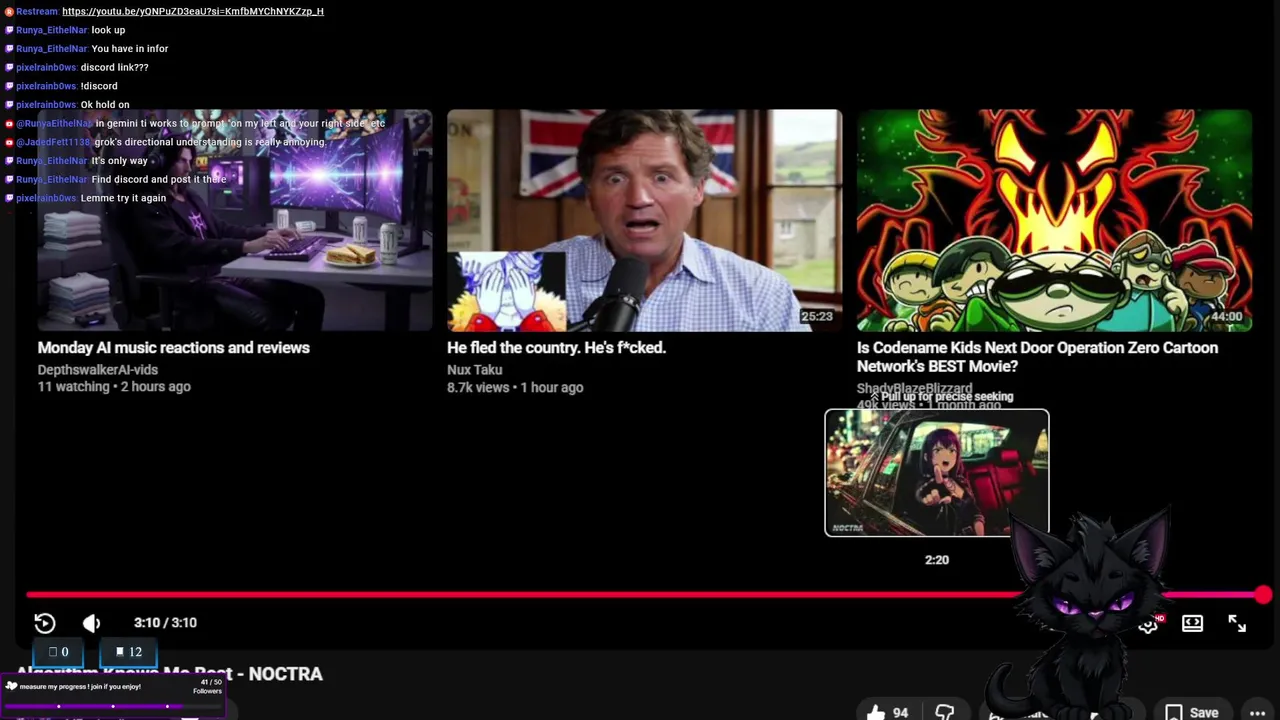Click chat message "!discord"
The image size is (1280, 720).
click(x=99, y=86)
